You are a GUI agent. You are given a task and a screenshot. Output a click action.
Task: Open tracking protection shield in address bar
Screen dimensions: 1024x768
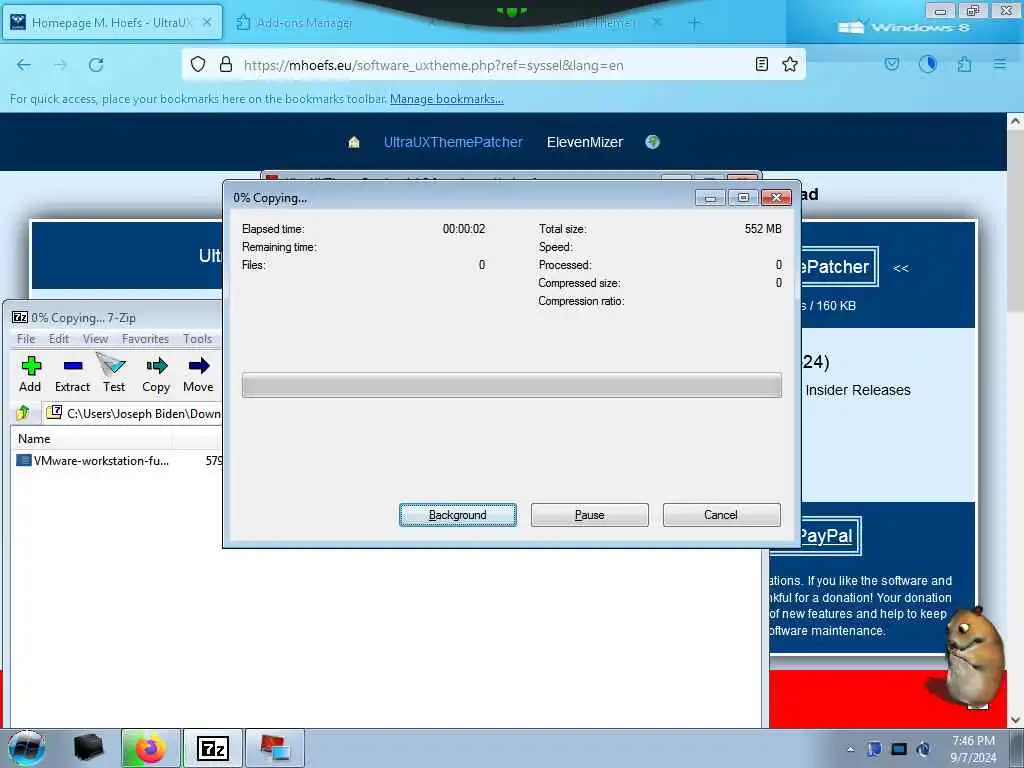[198, 64]
